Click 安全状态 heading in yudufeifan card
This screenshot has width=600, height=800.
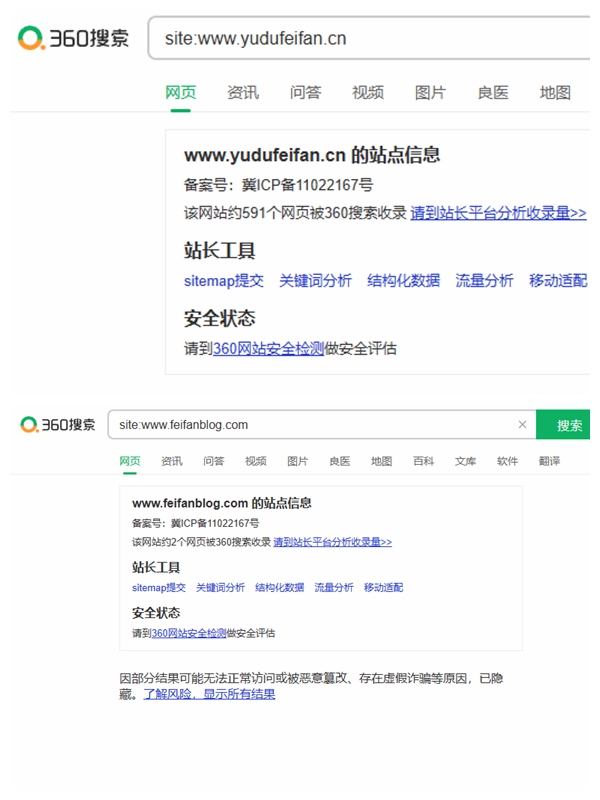(x=219, y=318)
